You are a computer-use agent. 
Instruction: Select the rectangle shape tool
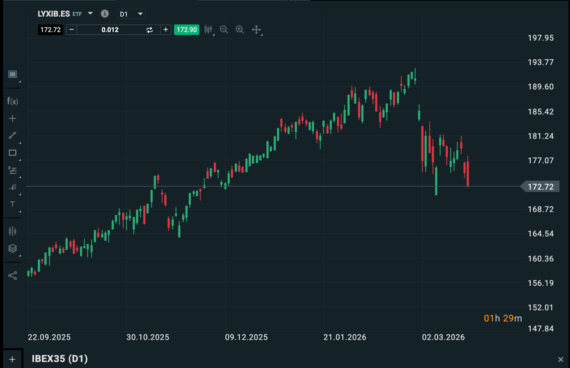pos(12,153)
